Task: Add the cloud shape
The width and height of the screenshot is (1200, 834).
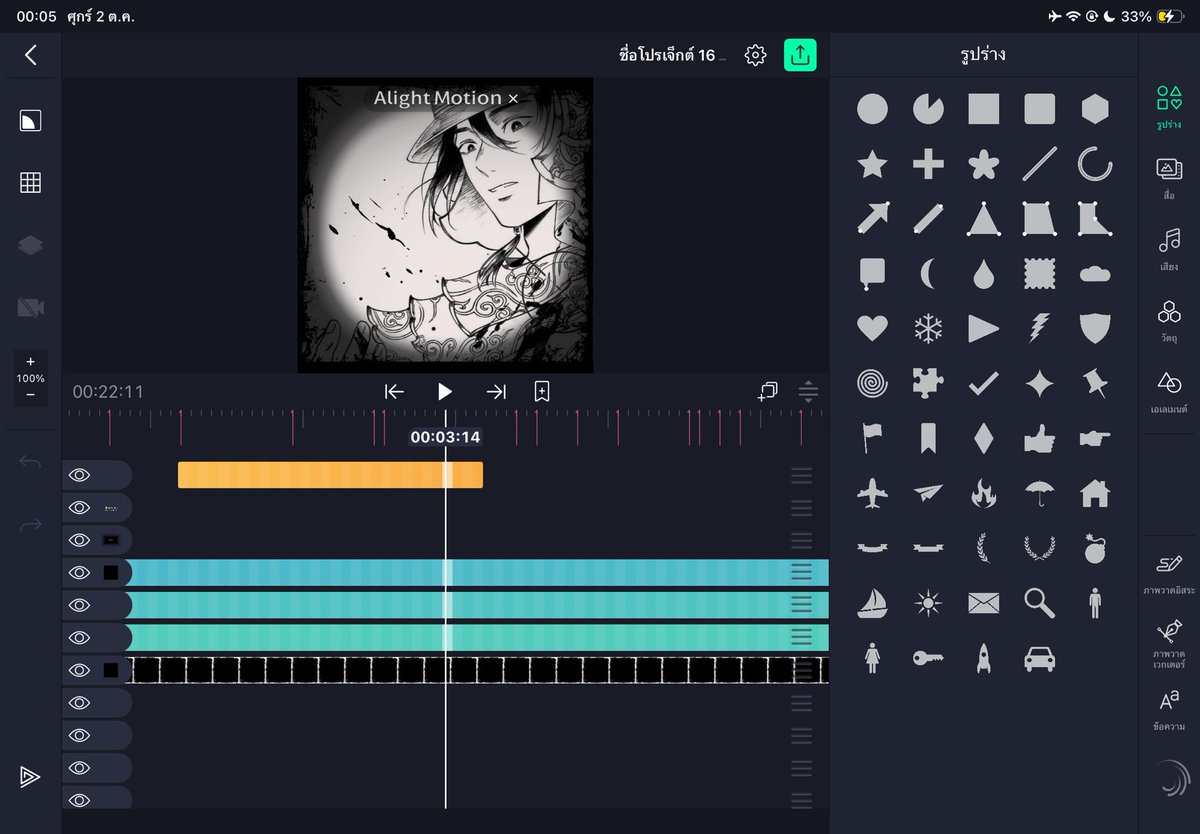Action: coord(1095,273)
